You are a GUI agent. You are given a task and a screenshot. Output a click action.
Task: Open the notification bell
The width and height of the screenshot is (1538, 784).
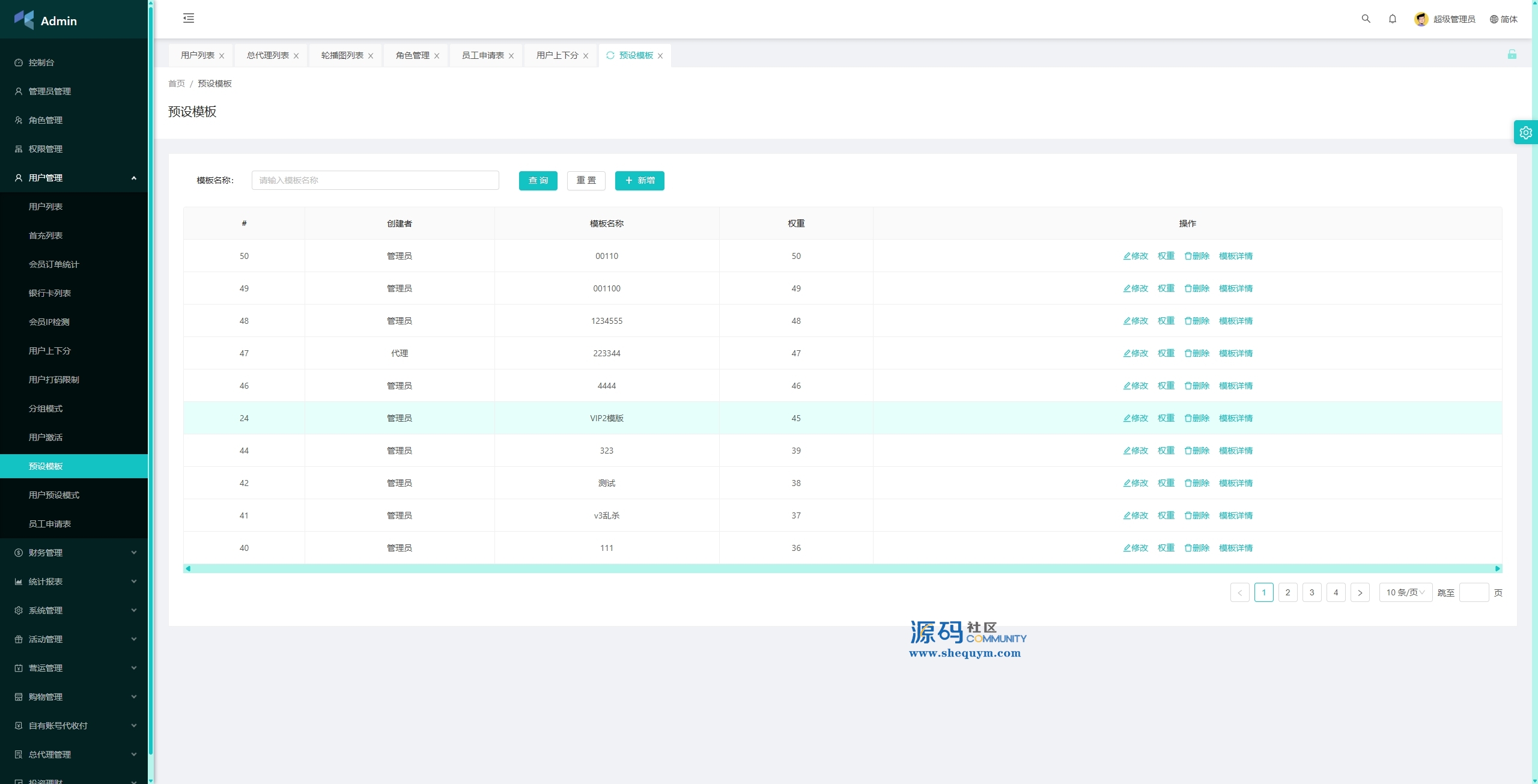click(x=1392, y=19)
